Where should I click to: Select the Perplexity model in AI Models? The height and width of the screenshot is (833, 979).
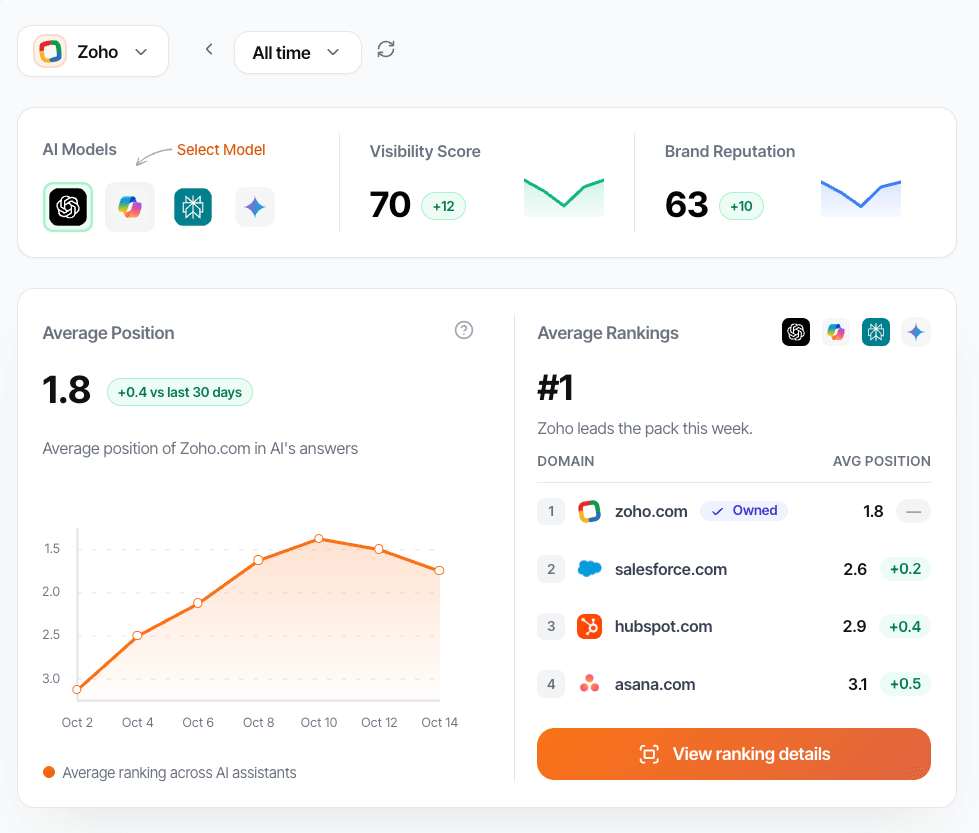pos(193,207)
